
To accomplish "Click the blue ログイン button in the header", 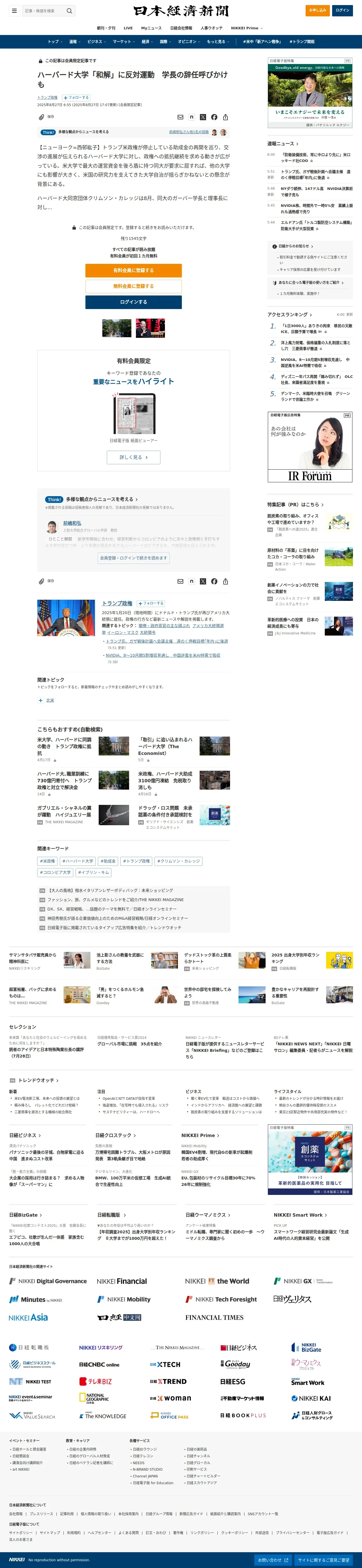I will [x=343, y=10].
